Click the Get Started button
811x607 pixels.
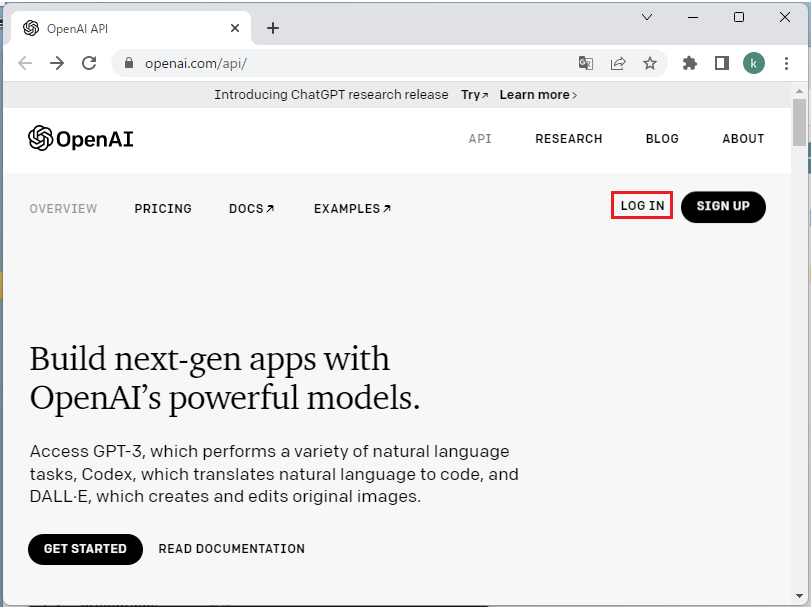85,549
